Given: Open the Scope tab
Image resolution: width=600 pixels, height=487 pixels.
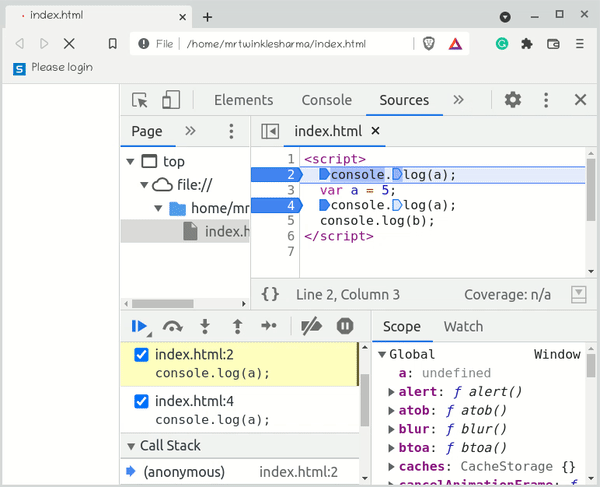Looking at the screenshot, I should pos(401,326).
